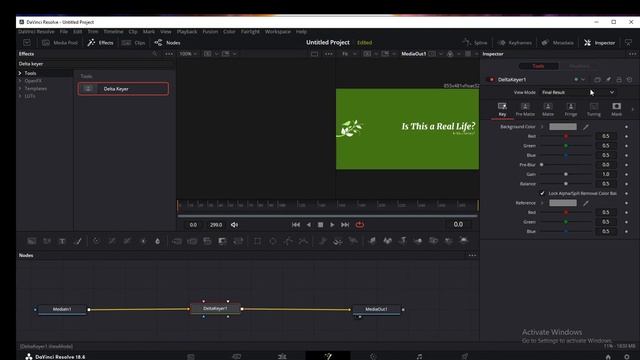Add an Ellipse mask from the toolbar
Screen dimensions: 640x360
[273, 241]
